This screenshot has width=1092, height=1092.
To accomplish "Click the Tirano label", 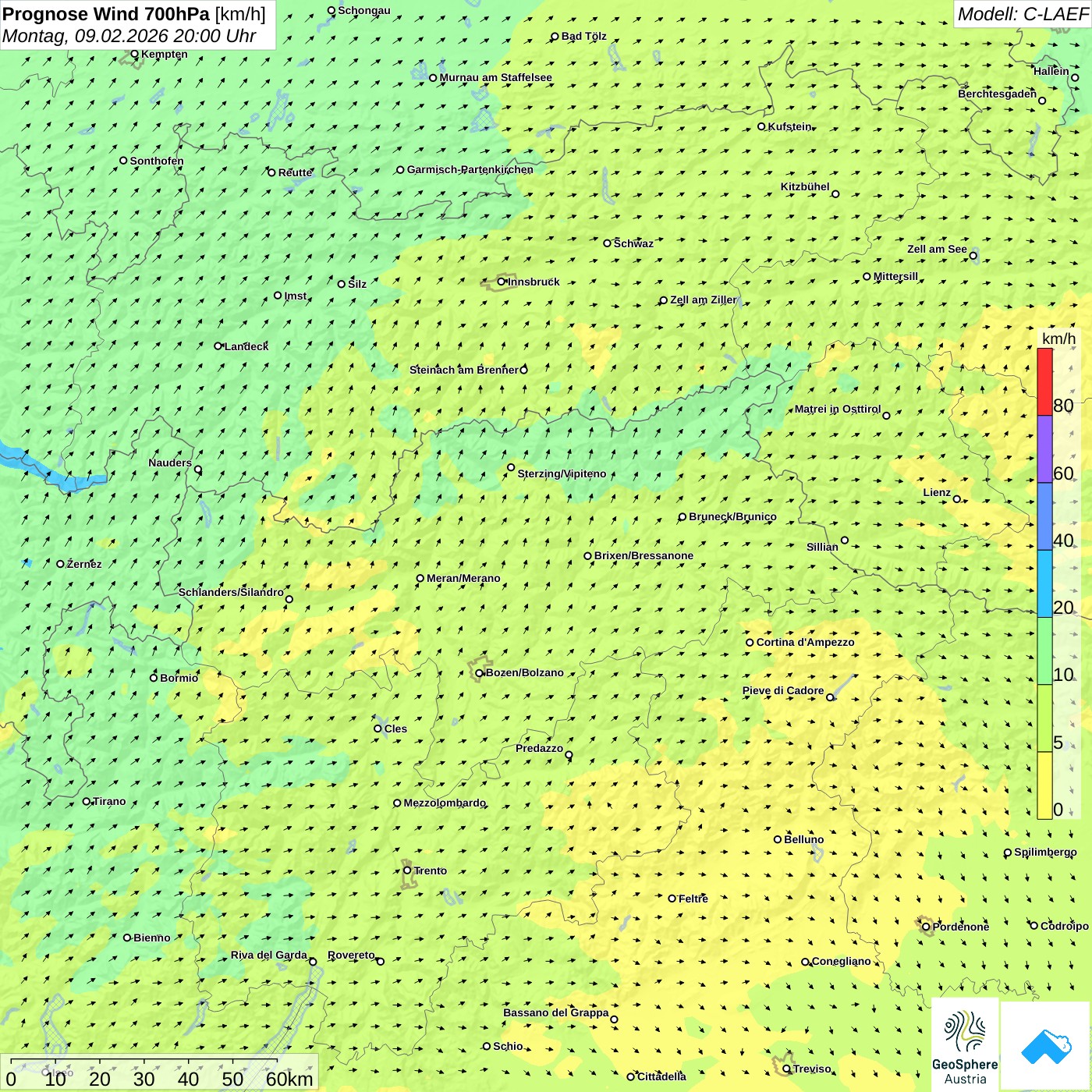I will tap(109, 801).
